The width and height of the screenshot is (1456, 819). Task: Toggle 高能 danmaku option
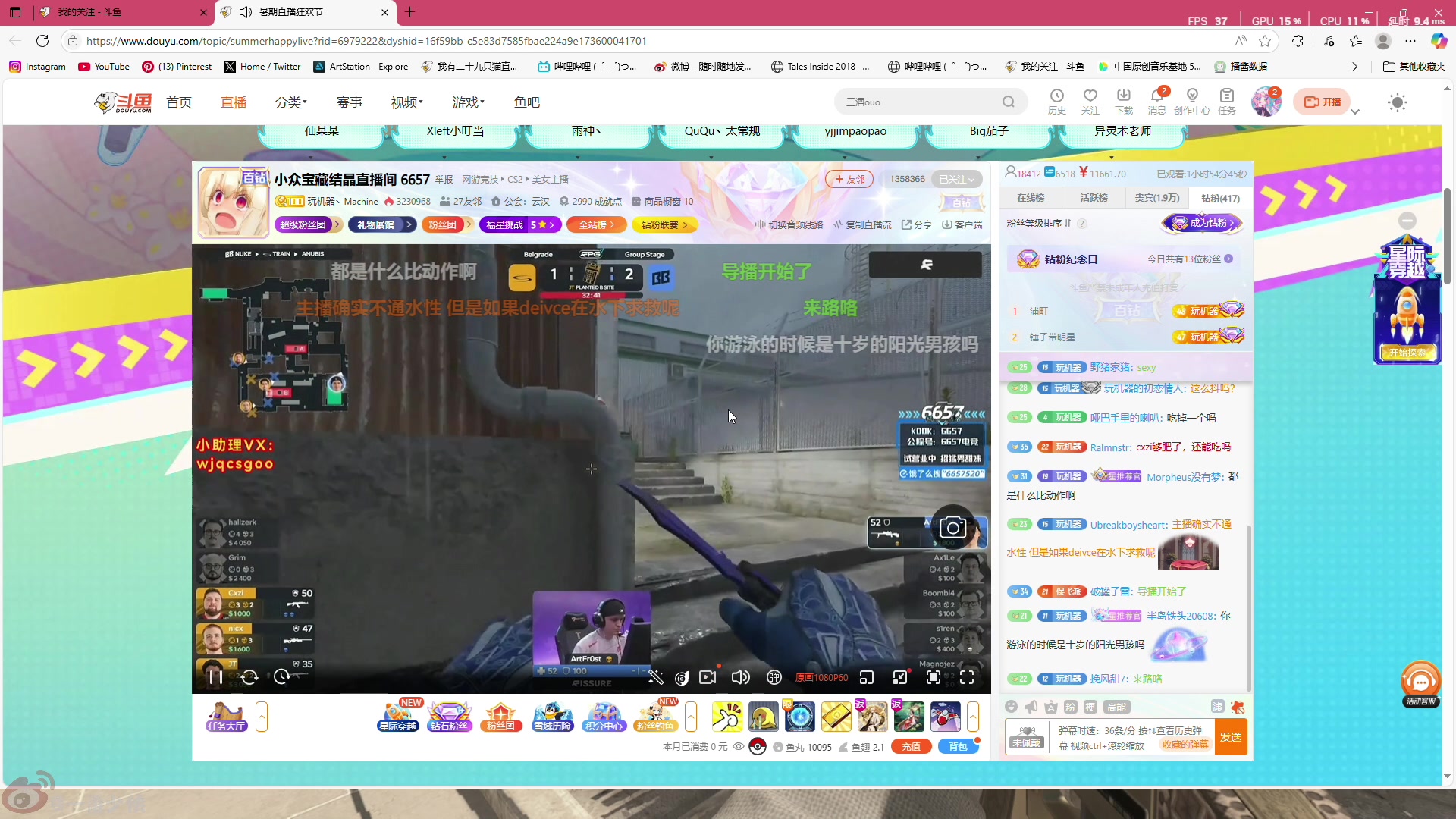tap(1116, 707)
